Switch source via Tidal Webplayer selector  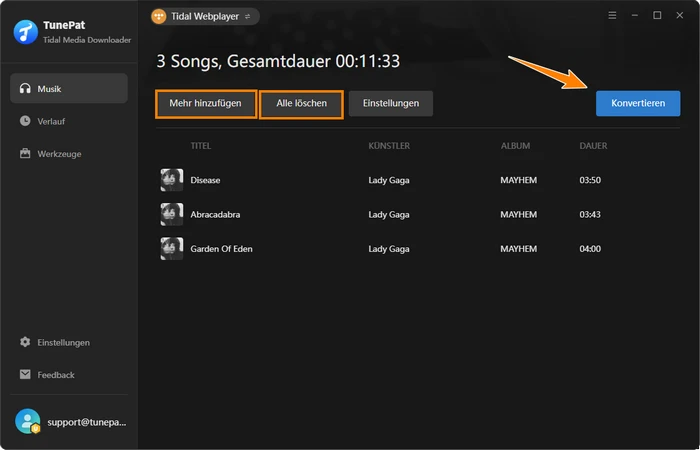click(205, 17)
